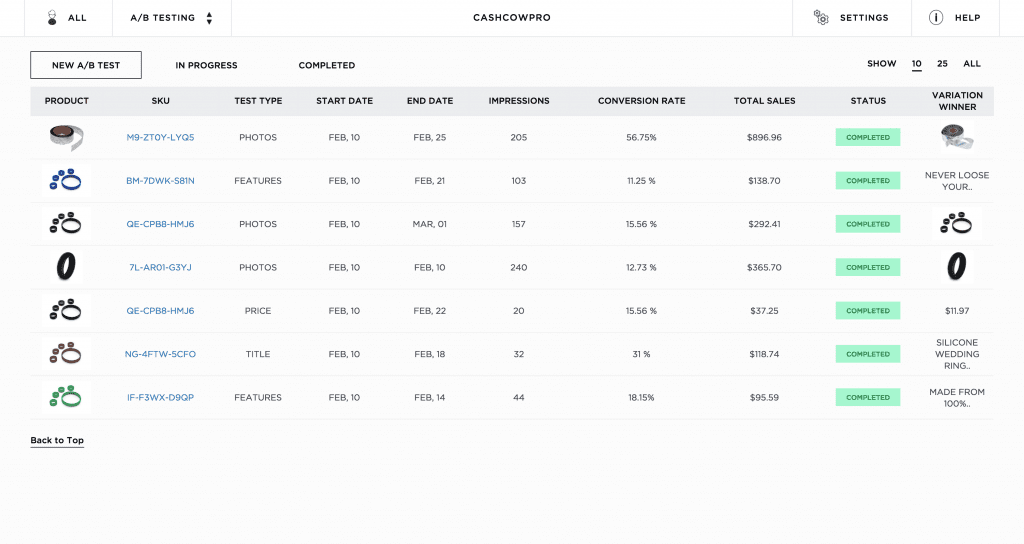Click the brown rings product thumbnail
Image resolution: width=1024 pixels, height=544 pixels.
(67, 354)
